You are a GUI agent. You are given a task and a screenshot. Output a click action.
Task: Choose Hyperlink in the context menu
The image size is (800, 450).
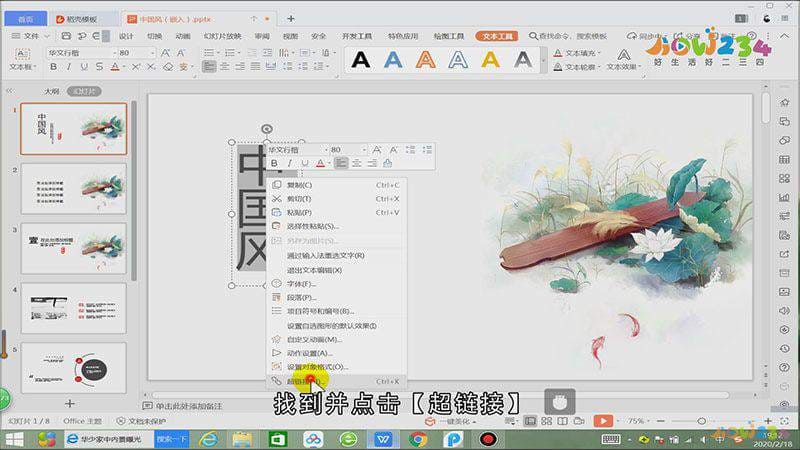(x=337, y=381)
